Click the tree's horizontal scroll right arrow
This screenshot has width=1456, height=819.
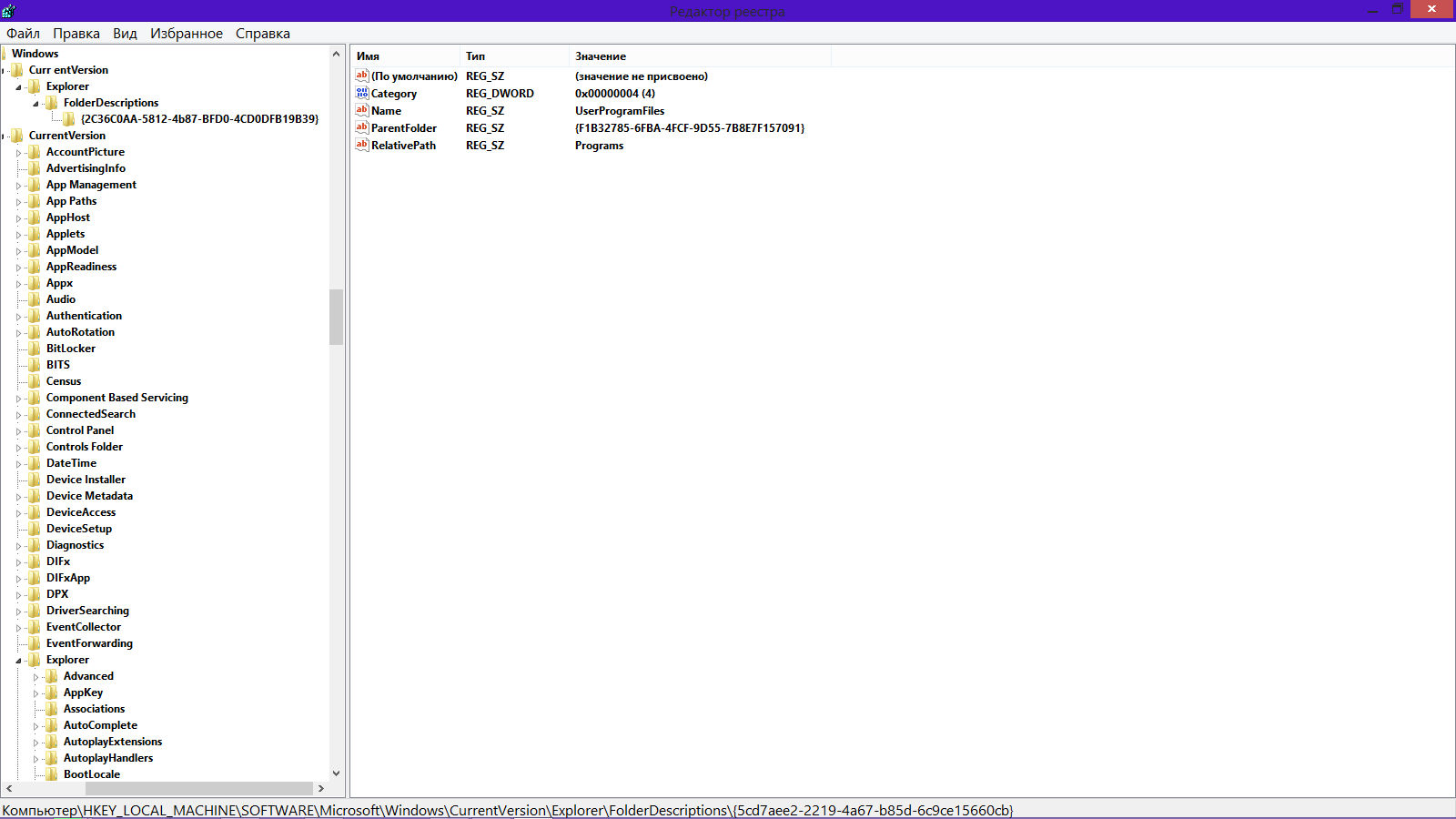tap(320, 788)
